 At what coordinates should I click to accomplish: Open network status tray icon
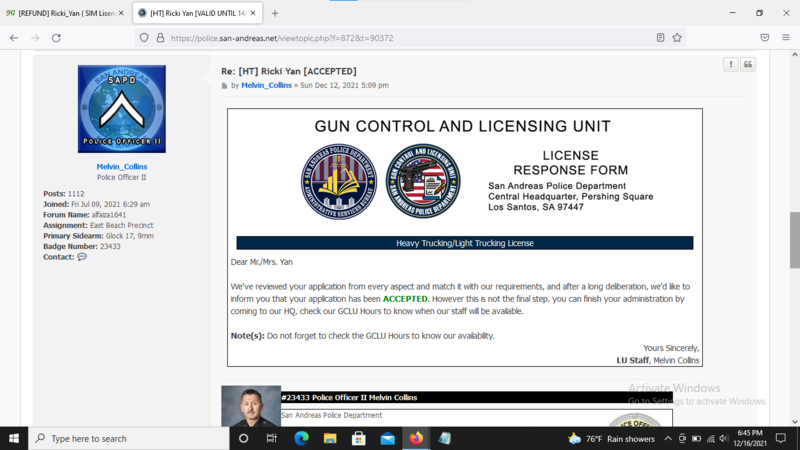pos(711,438)
